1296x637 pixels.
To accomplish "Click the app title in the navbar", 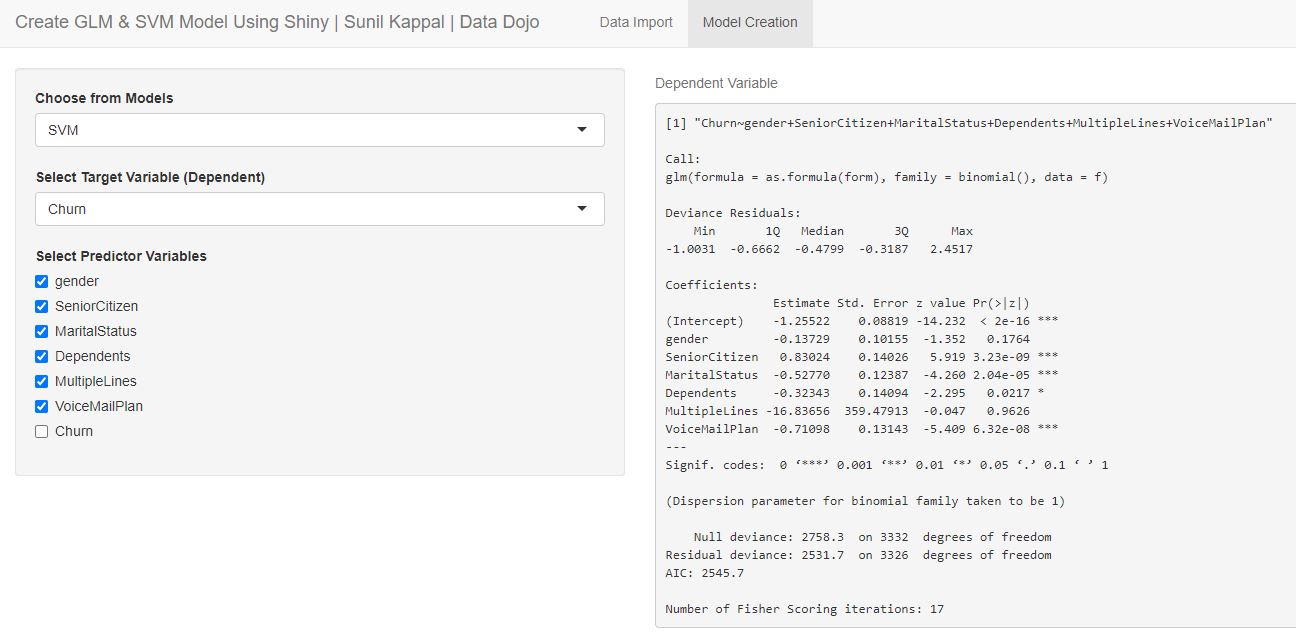I will click(277, 22).
